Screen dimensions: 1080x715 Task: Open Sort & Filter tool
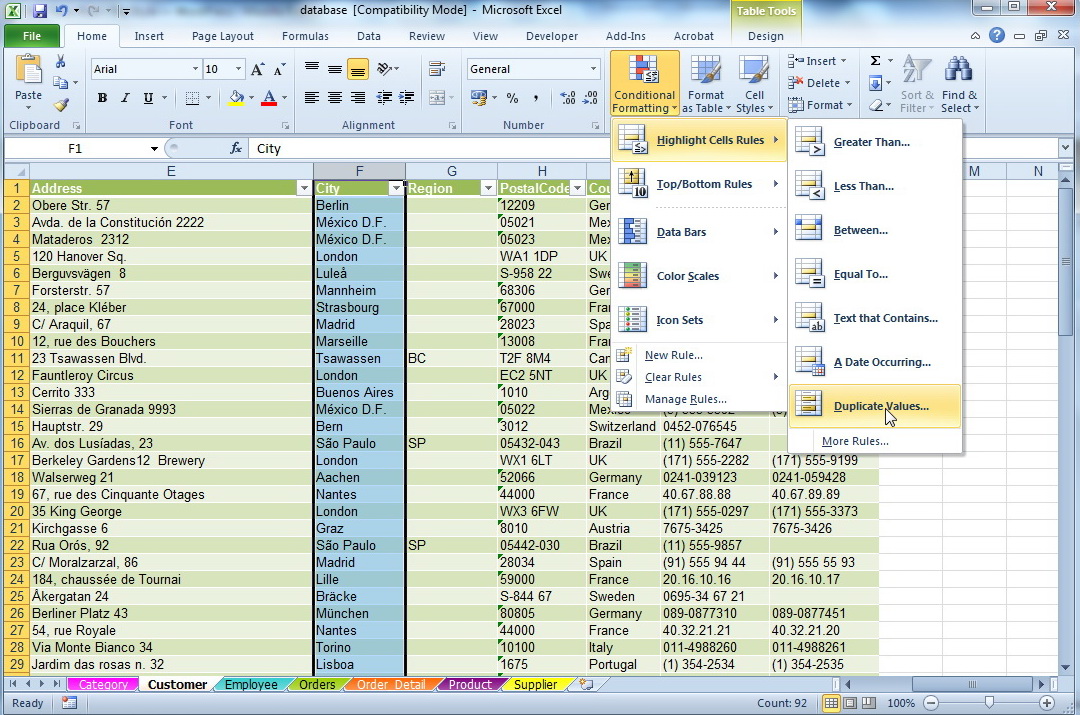917,84
